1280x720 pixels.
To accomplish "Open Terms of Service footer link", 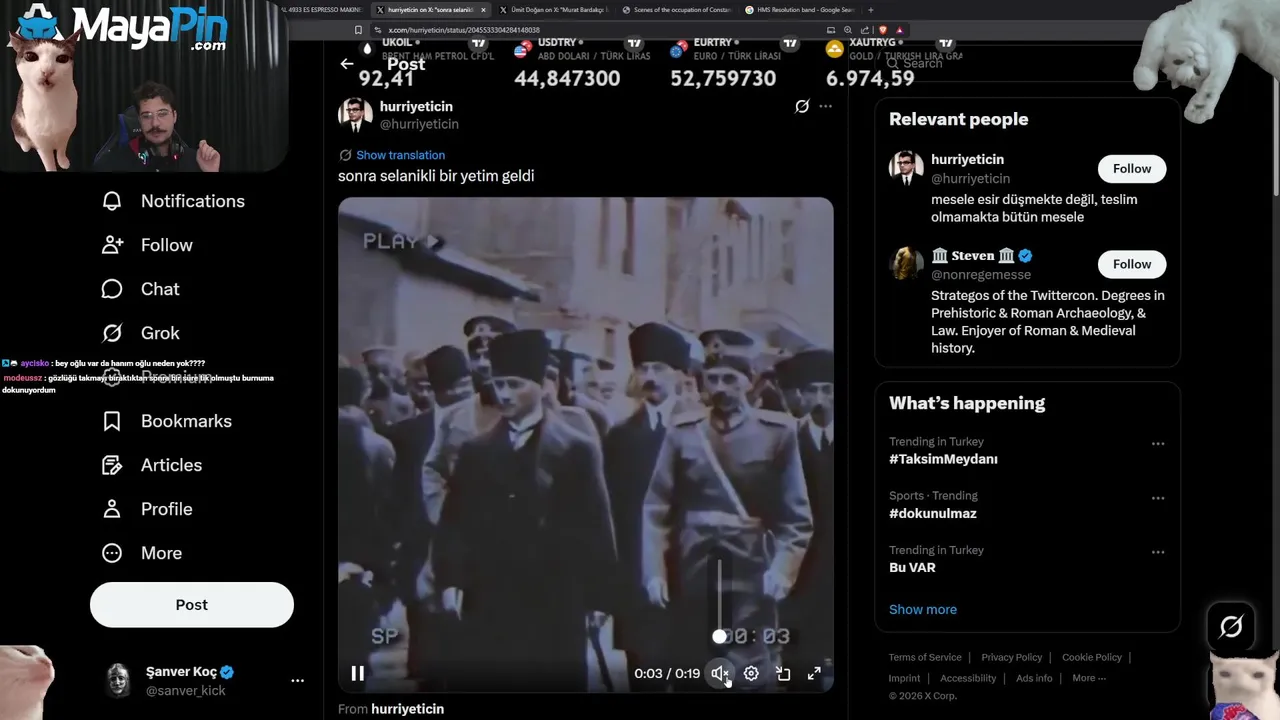I will [925, 657].
